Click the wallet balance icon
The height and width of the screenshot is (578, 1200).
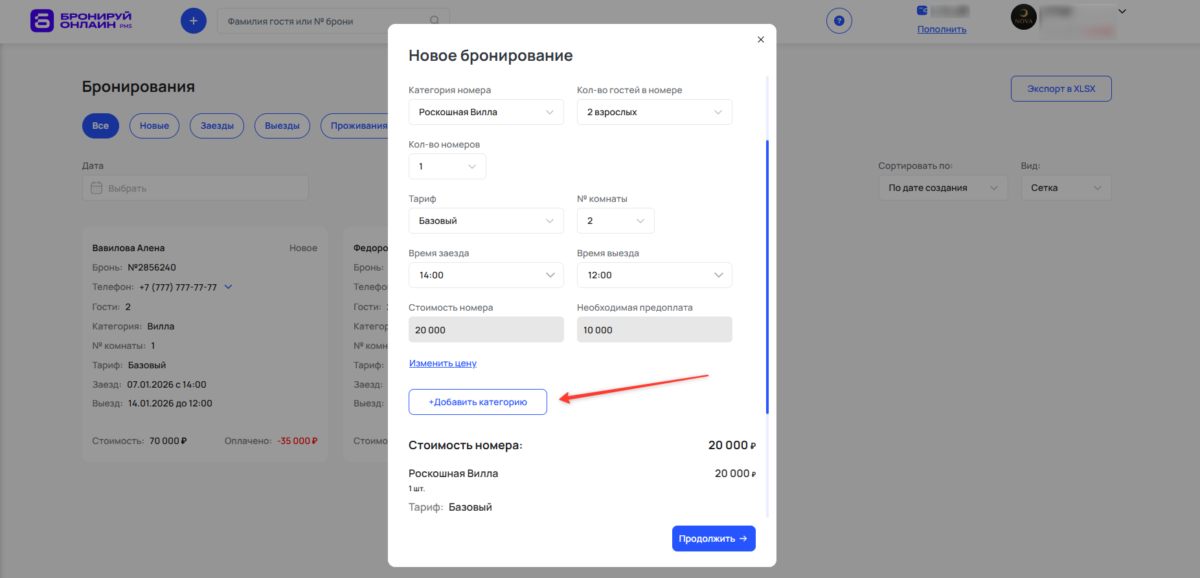pos(921,12)
